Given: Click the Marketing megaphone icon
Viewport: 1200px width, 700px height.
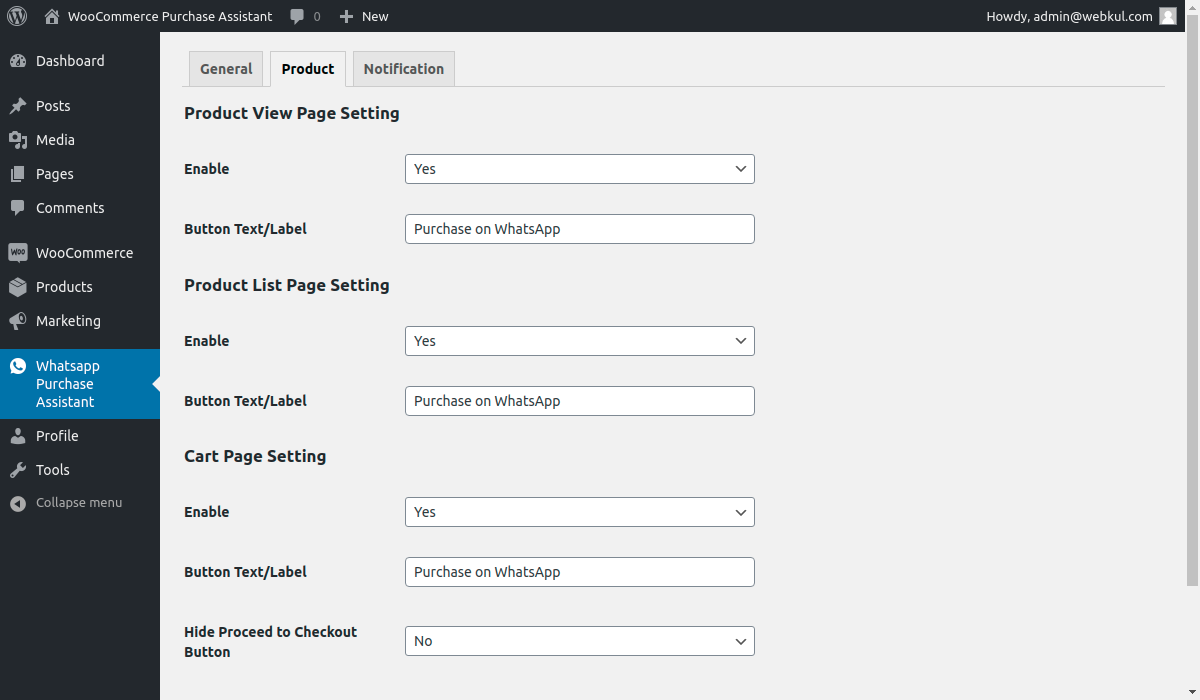Looking at the screenshot, I should click(x=18, y=321).
